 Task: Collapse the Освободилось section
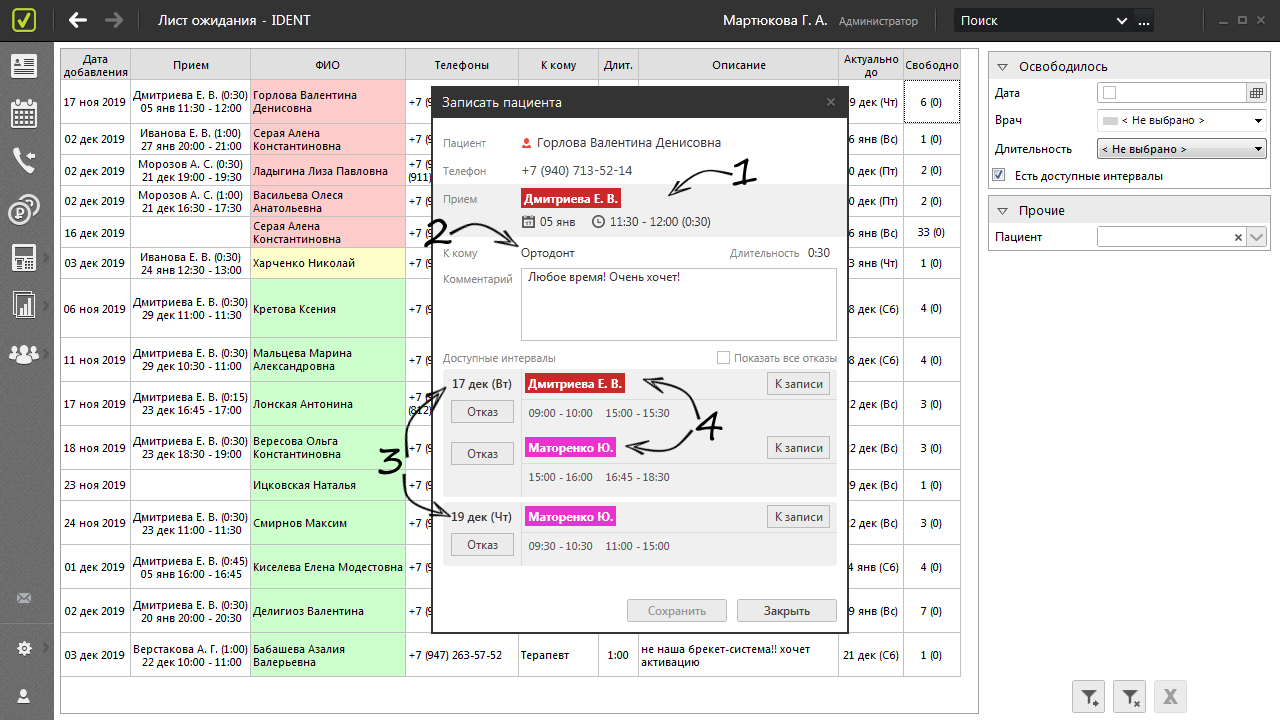pos(1003,67)
